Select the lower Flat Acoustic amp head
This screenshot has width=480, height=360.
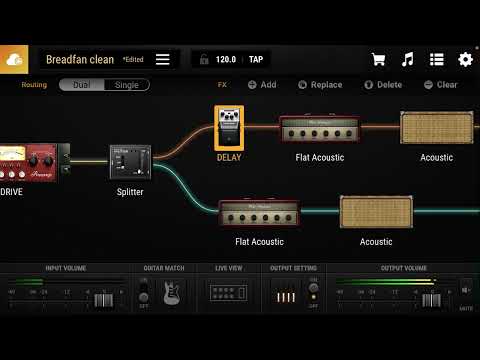coord(259,213)
